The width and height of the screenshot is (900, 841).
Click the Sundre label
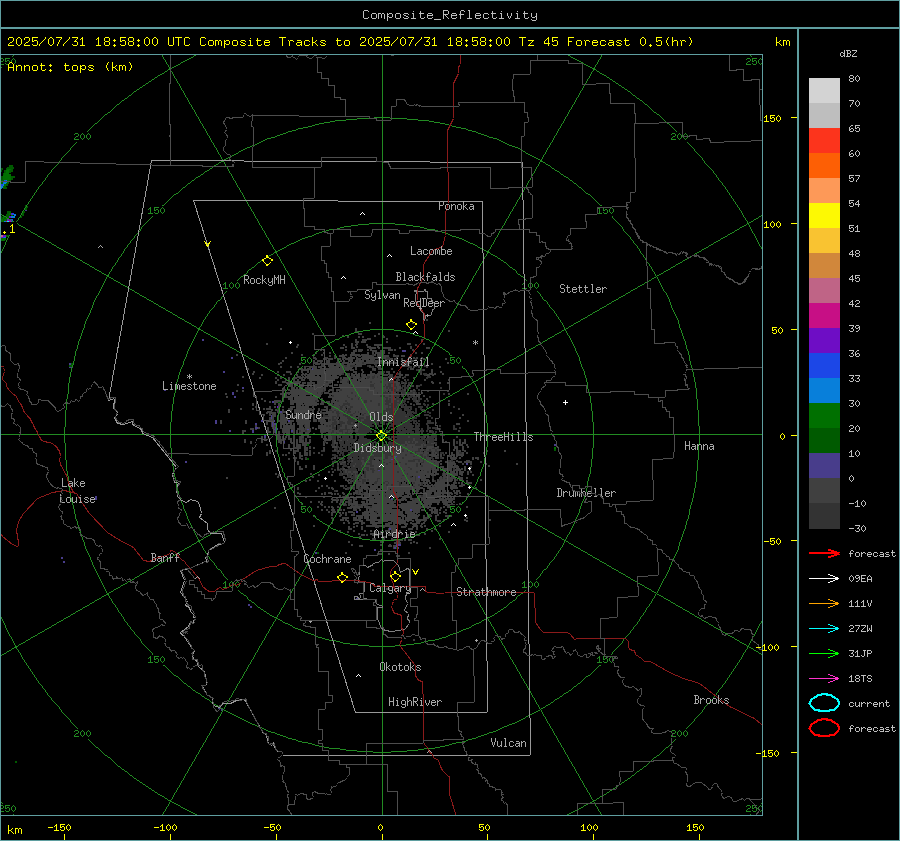pos(303,414)
